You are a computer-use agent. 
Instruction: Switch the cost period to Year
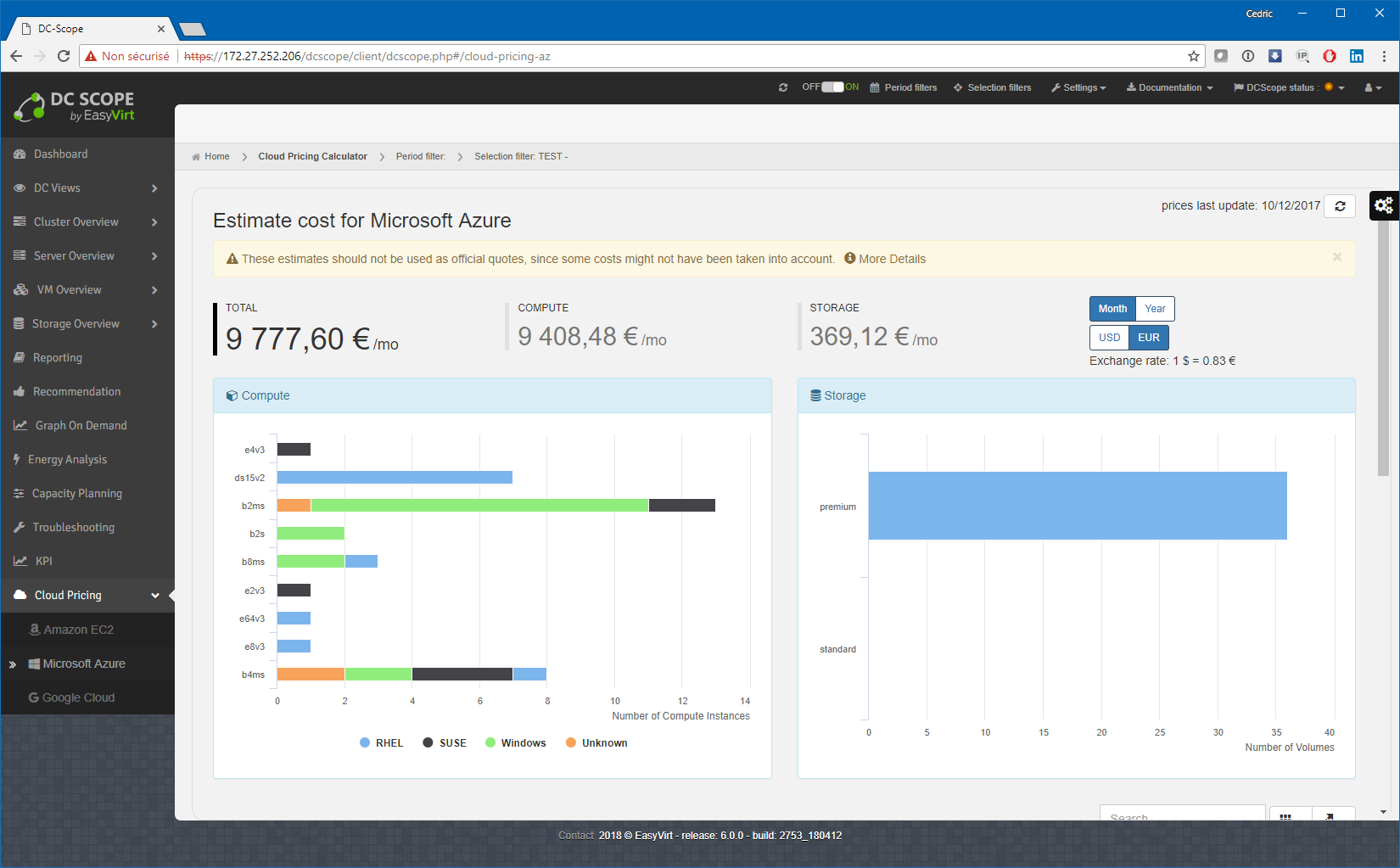1154,309
